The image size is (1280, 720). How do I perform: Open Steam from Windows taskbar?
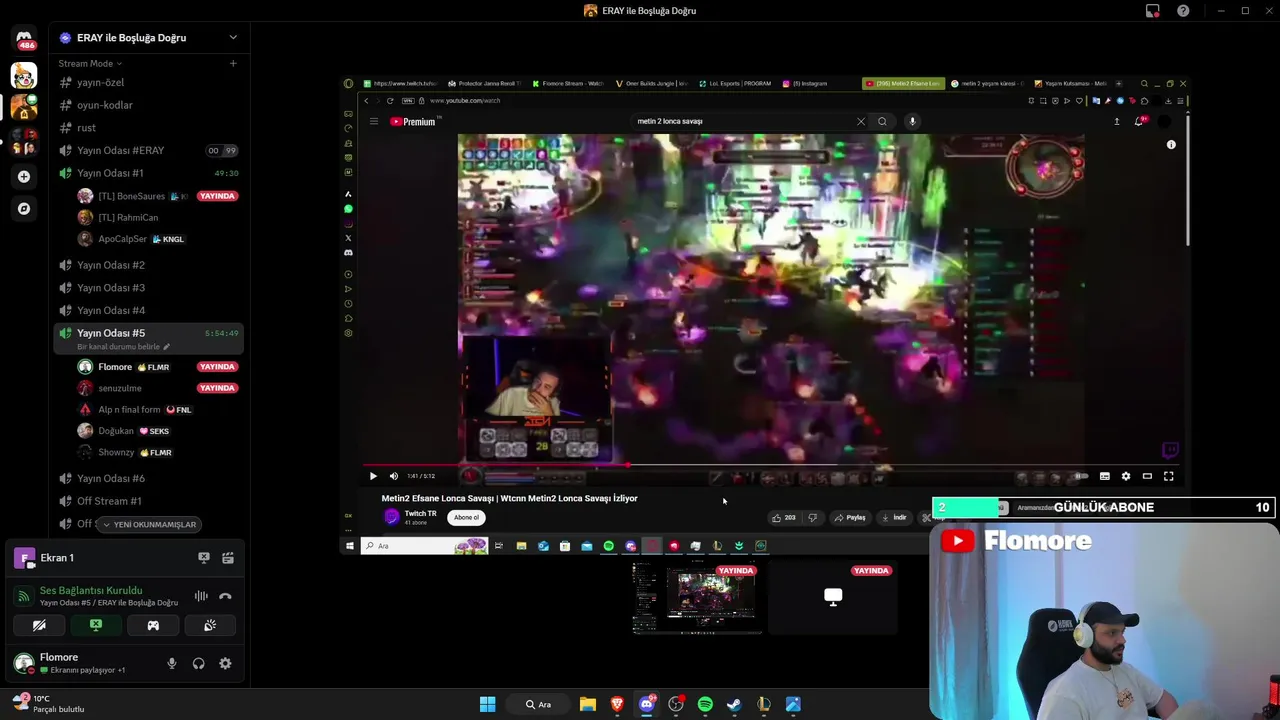click(x=734, y=704)
